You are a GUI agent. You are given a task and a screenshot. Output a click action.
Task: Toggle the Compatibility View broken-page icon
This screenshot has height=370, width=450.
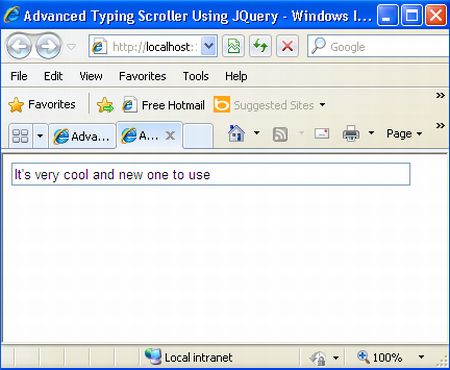[233, 46]
